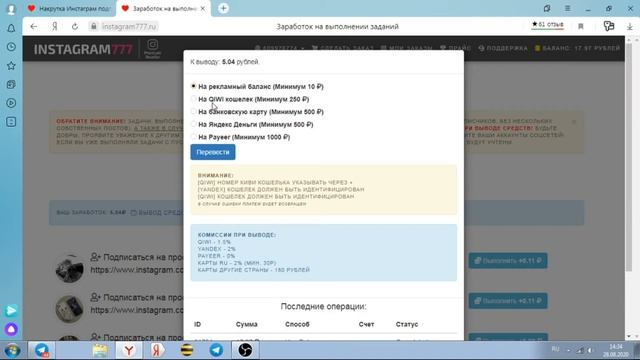Open Yandex browser Y taskbar icon
The width and height of the screenshot is (640, 360).
click(129, 350)
